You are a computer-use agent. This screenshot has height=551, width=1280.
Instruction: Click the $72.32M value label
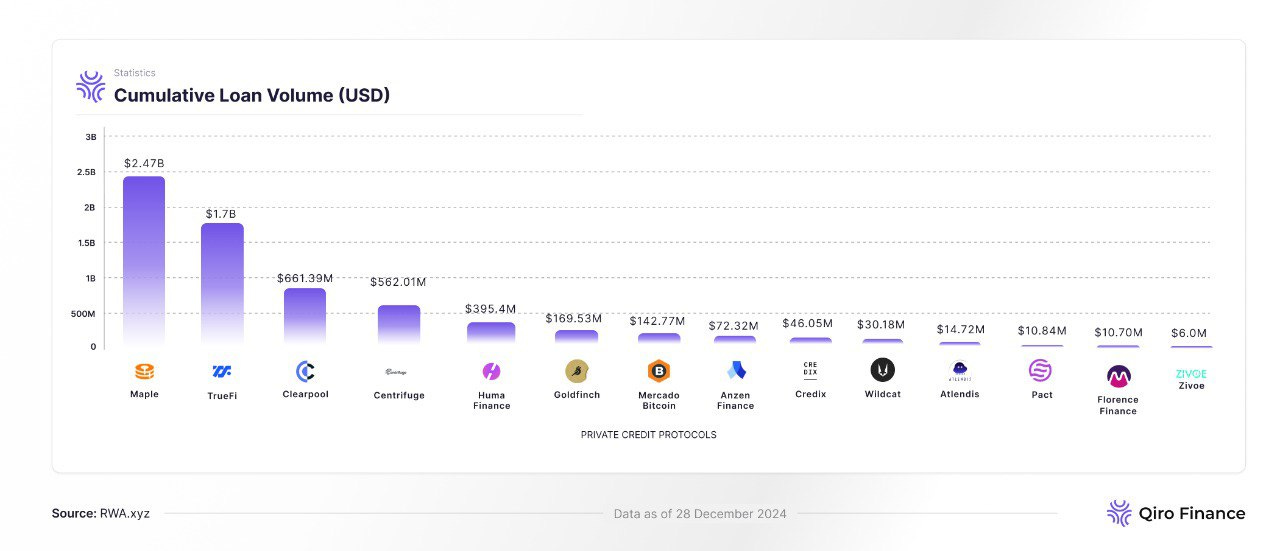point(734,325)
